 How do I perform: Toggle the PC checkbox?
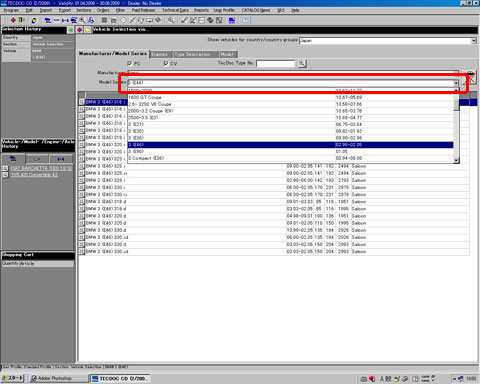pyautogui.click(x=130, y=63)
